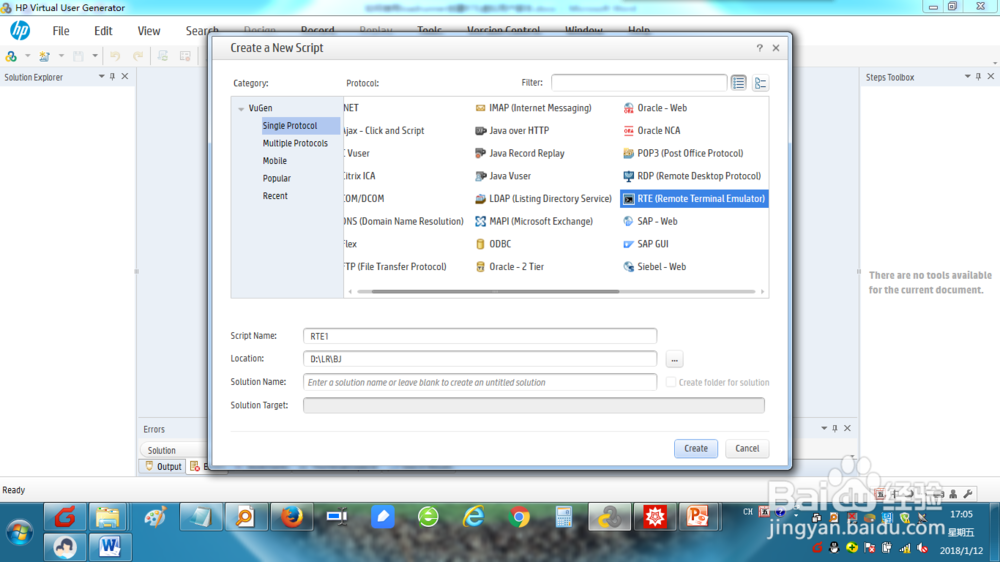
Task: Enable Create folder for solution checkbox
Action: pyautogui.click(x=671, y=382)
